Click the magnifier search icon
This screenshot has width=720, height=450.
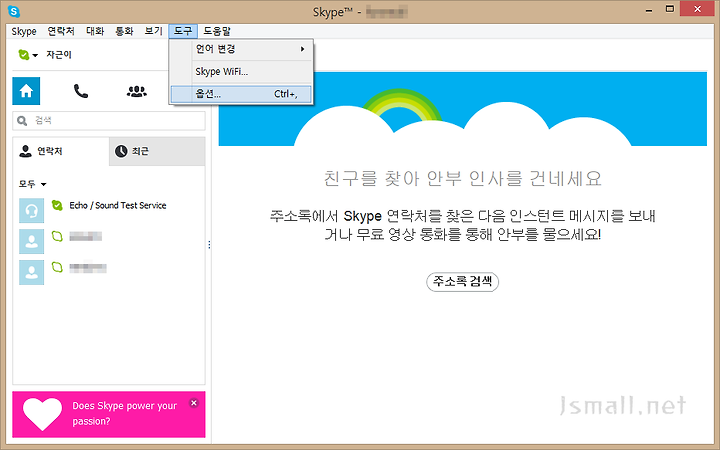coord(22,121)
